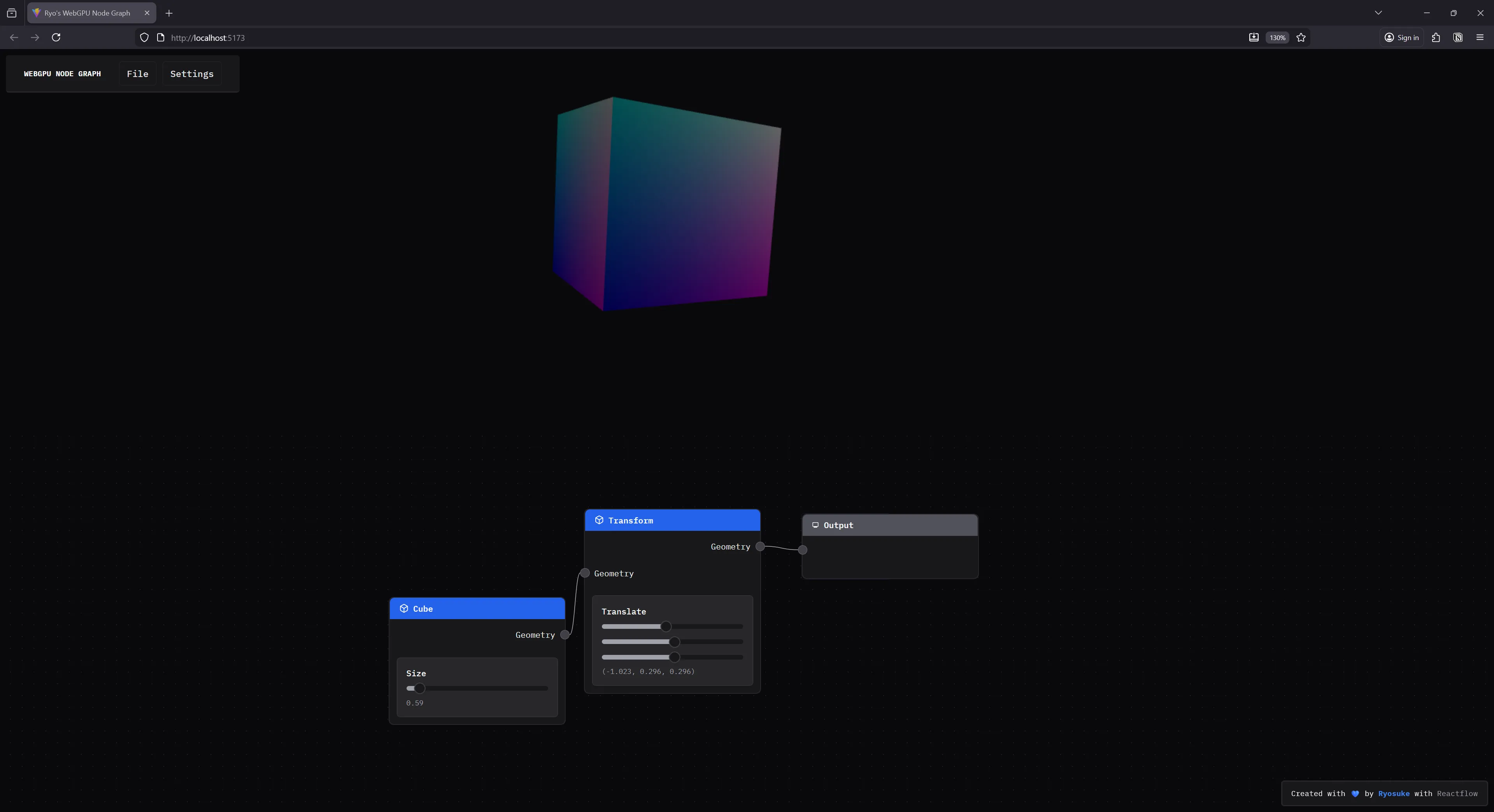Screen dimensions: 1494x812
Task: Click the Ryosuke link in the footer
Action: [x=1394, y=793]
